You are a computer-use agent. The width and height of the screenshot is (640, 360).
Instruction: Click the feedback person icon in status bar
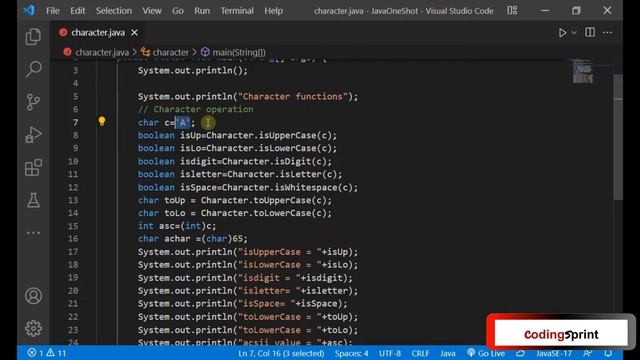point(587,353)
